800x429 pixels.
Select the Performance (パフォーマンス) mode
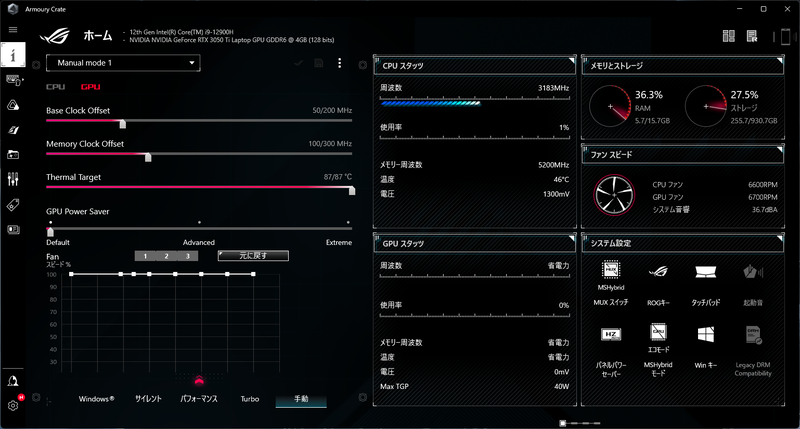coord(199,399)
